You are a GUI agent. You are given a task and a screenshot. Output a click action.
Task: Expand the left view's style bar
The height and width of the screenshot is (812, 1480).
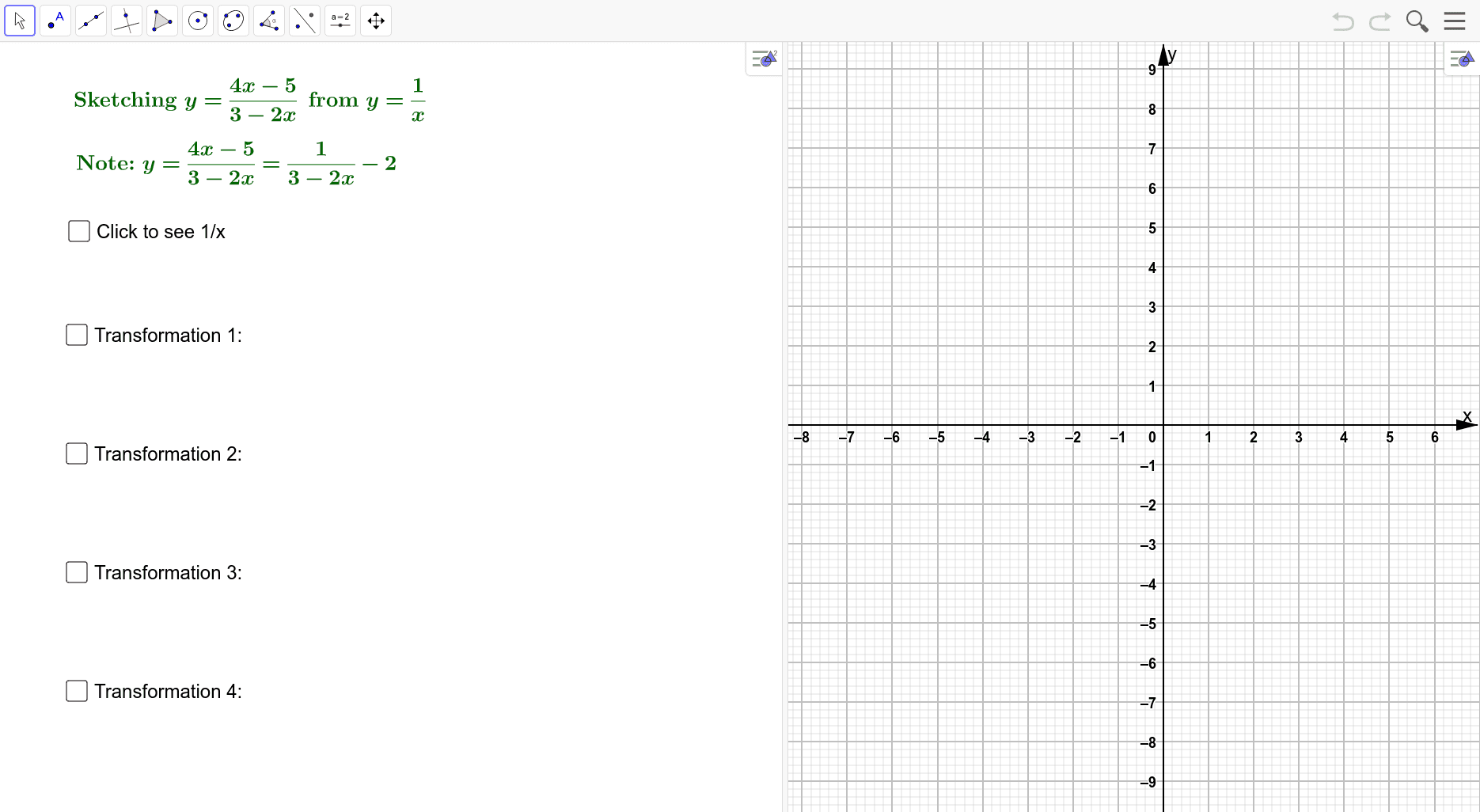pyautogui.click(x=765, y=59)
